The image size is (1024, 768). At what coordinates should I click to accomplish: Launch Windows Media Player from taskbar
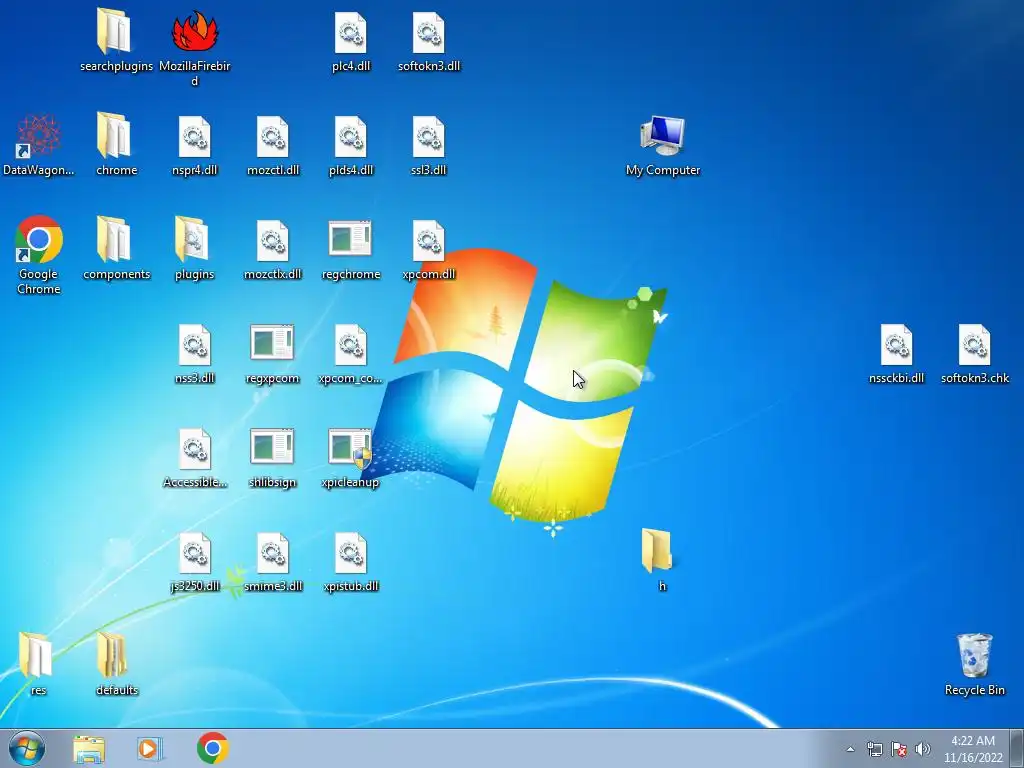point(150,749)
